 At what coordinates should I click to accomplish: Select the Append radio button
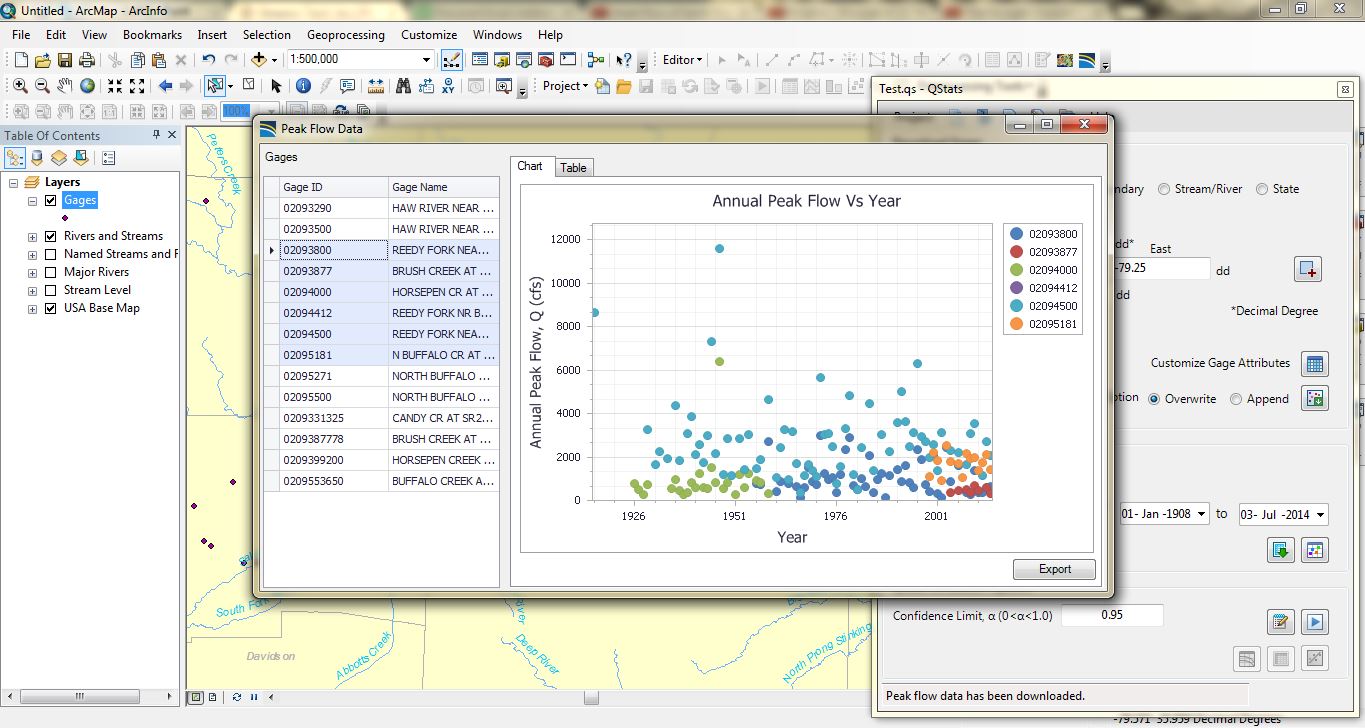coord(1237,399)
